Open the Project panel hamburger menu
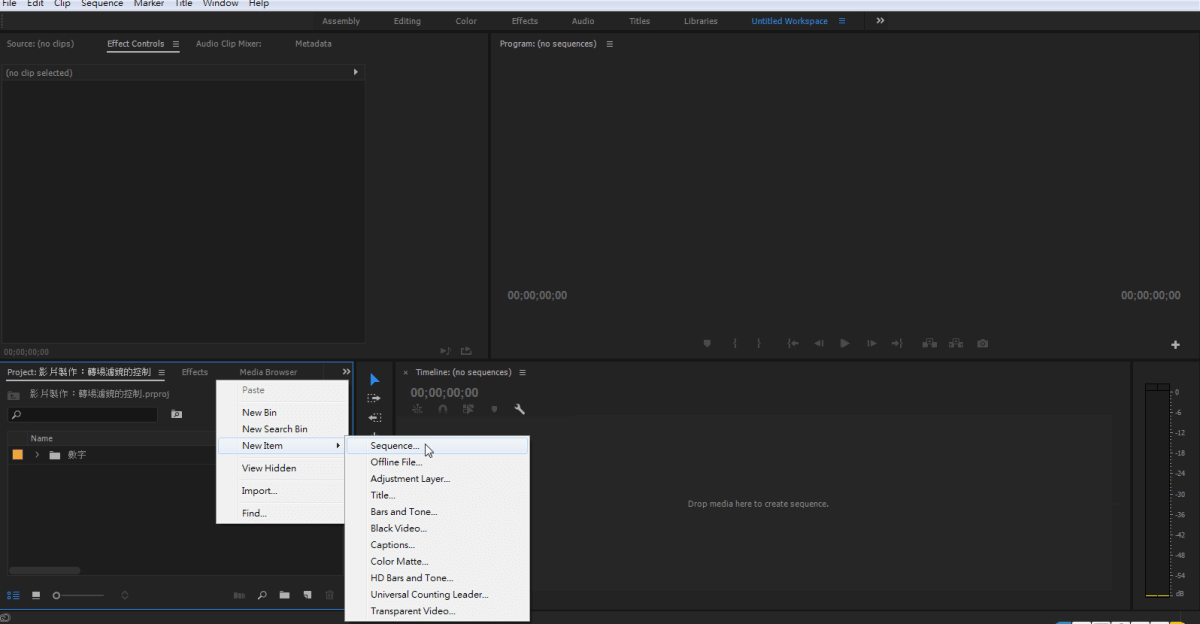 point(162,372)
